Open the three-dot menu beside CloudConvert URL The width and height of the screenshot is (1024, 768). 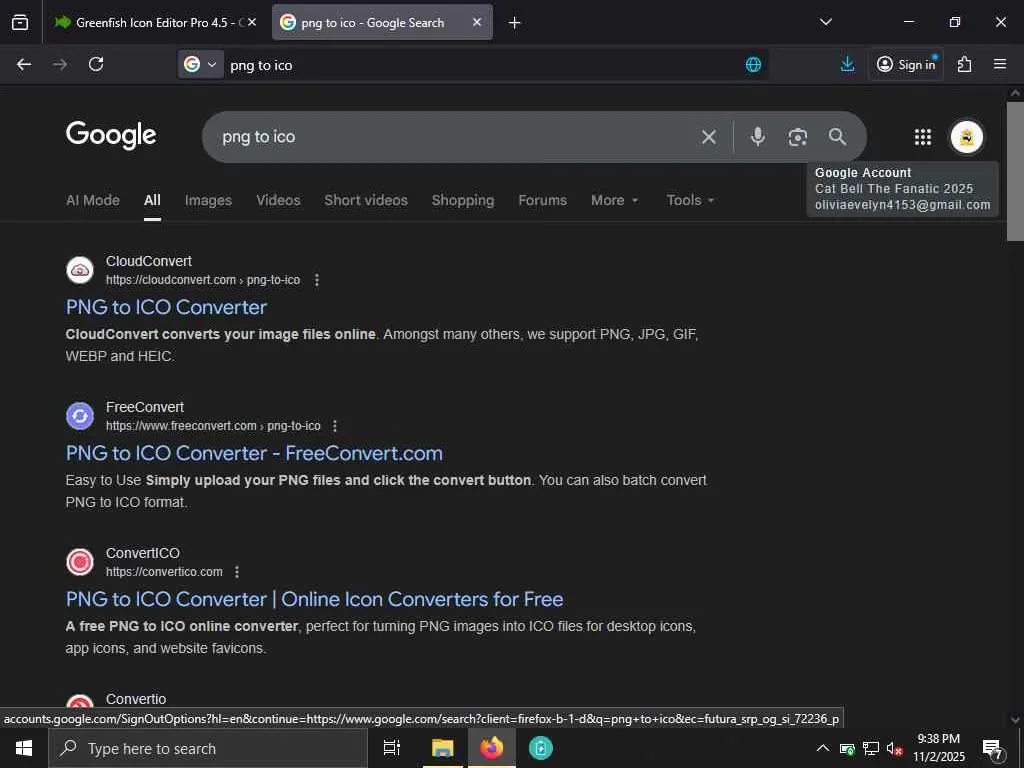tap(317, 280)
